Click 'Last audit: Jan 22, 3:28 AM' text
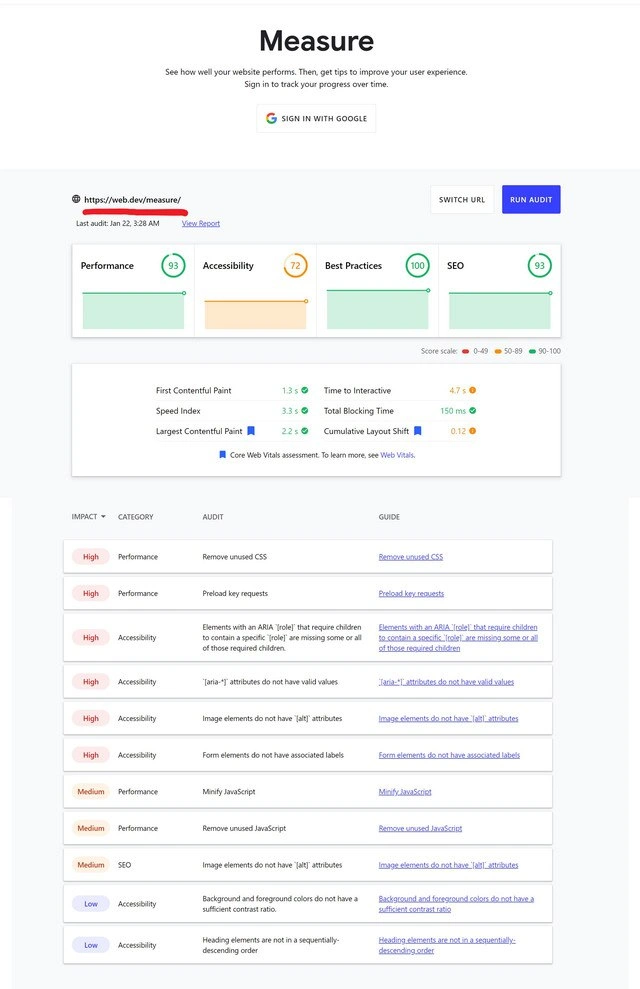 point(117,223)
